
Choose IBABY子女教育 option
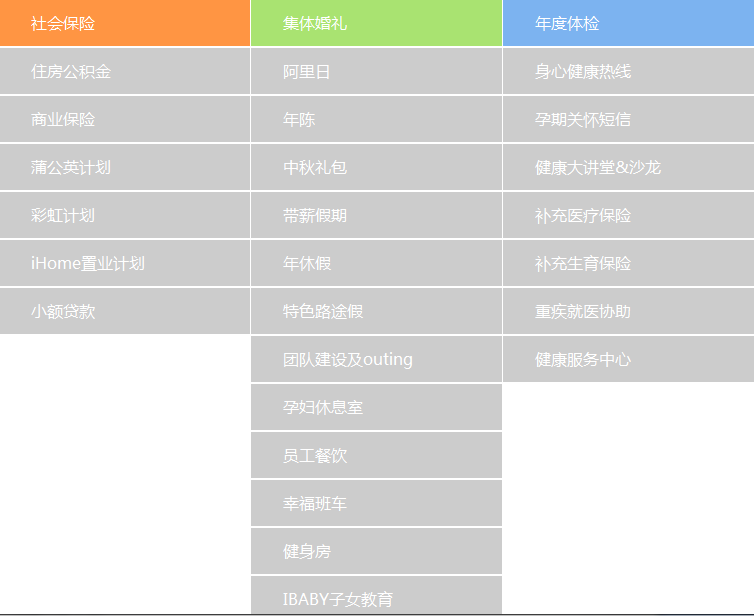pos(376,597)
